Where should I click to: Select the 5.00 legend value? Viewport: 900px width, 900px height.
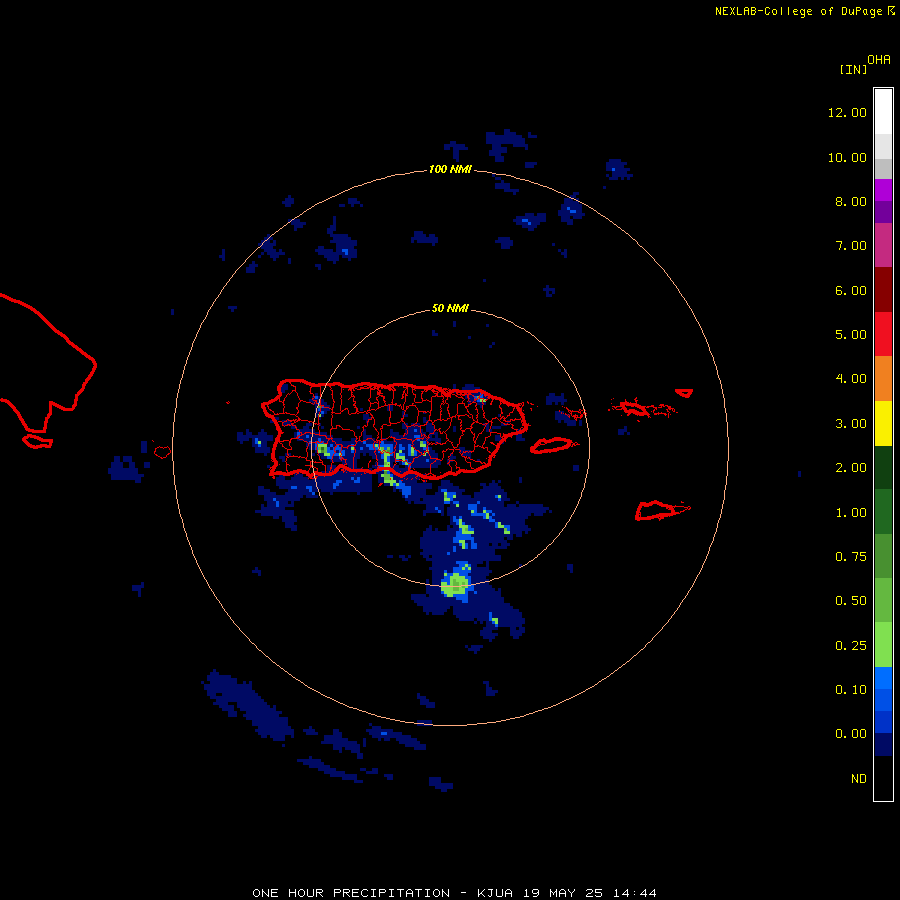pyautogui.click(x=851, y=335)
